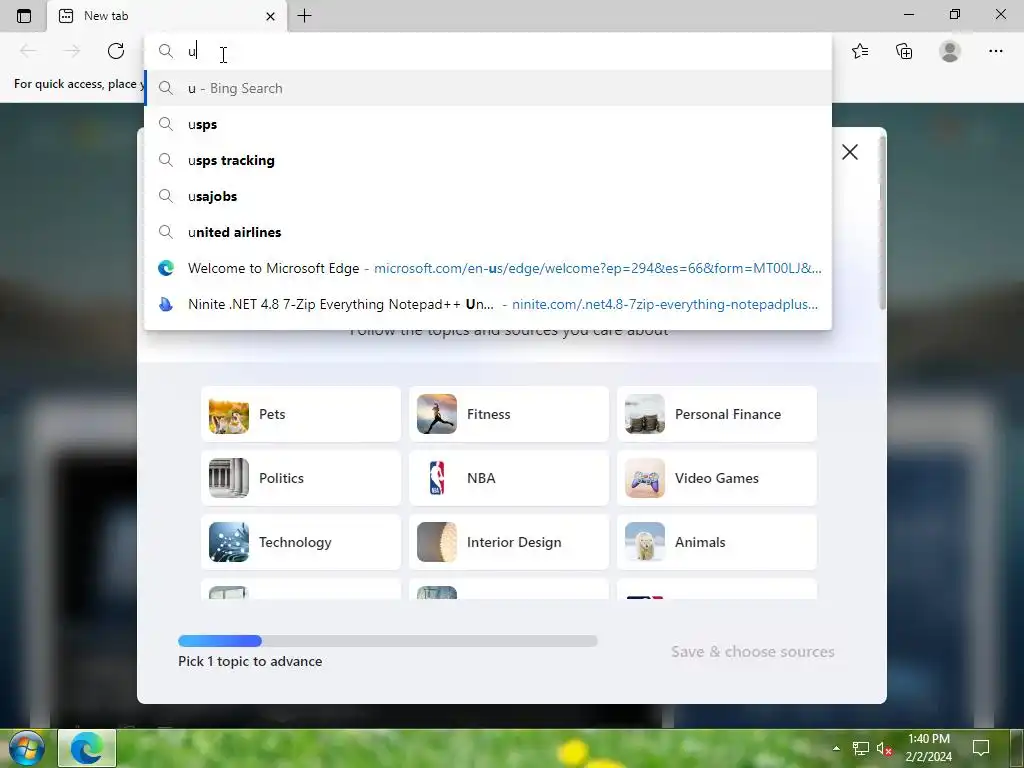Click the address bar input field
The width and height of the screenshot is (1024, 768).
[x=488, y=51]
